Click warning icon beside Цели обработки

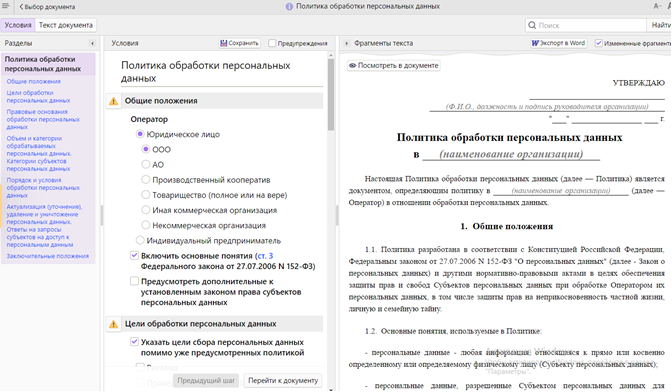[x=114, y=324]
